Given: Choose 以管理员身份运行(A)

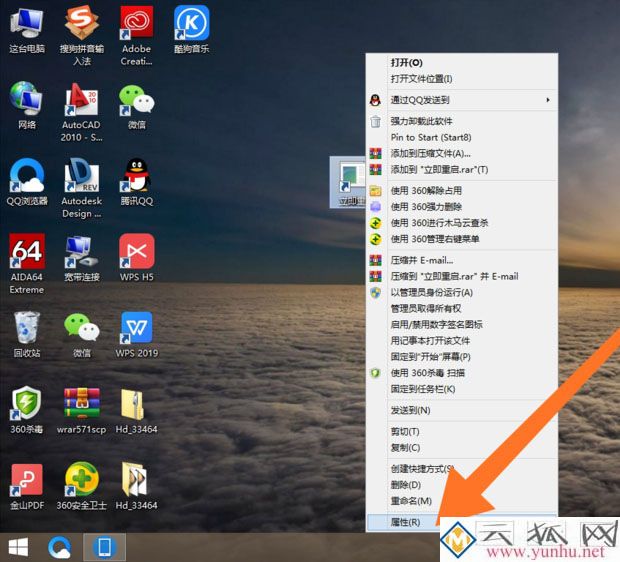Looking at the screenshot, I should point(462,293).
